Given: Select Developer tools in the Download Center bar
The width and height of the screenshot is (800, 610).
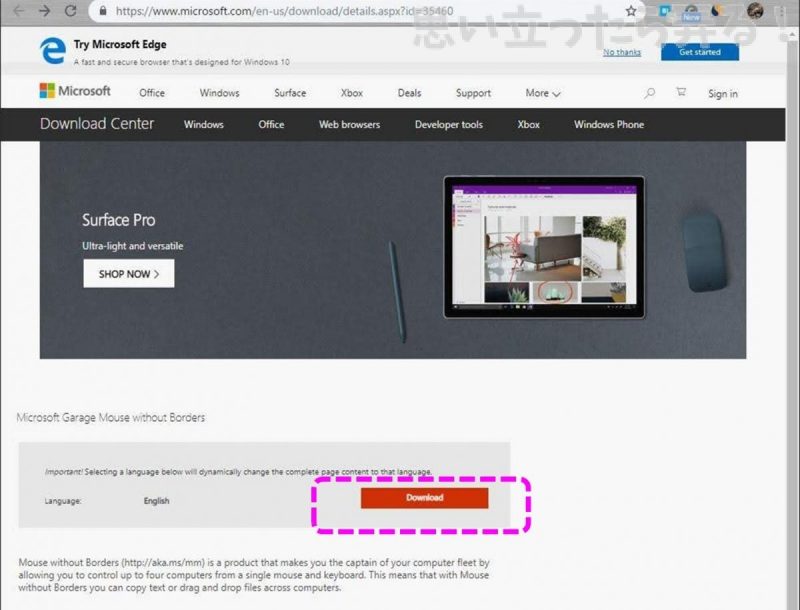Looking at the screenshot, I should click(x=449, y=124).
